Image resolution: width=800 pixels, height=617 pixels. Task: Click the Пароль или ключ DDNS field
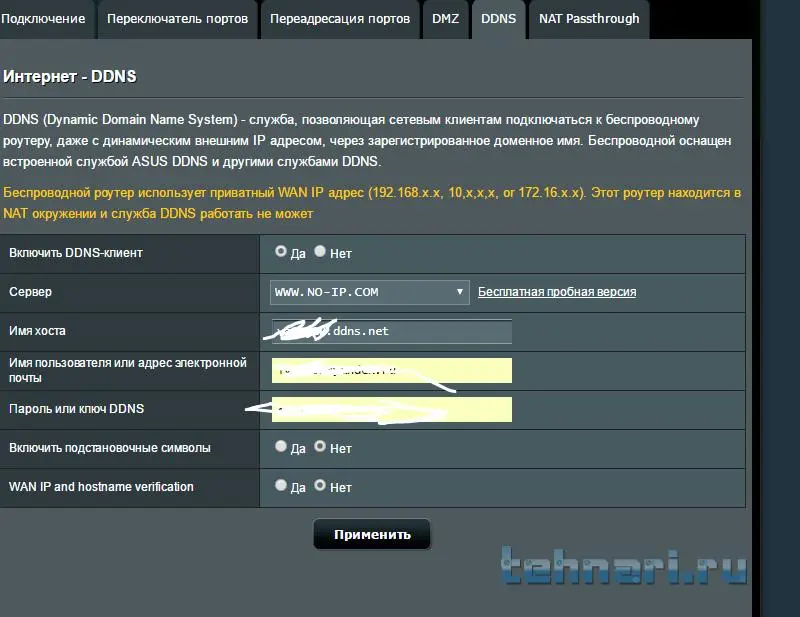click(x=392, y=409)
